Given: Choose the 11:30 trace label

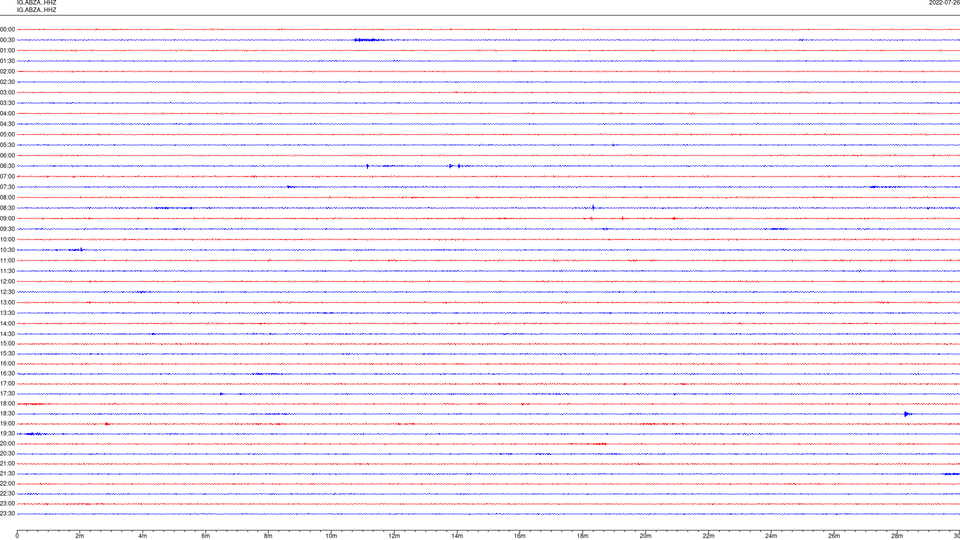Looking at the screenshot, I should click(x=7, y=271).
